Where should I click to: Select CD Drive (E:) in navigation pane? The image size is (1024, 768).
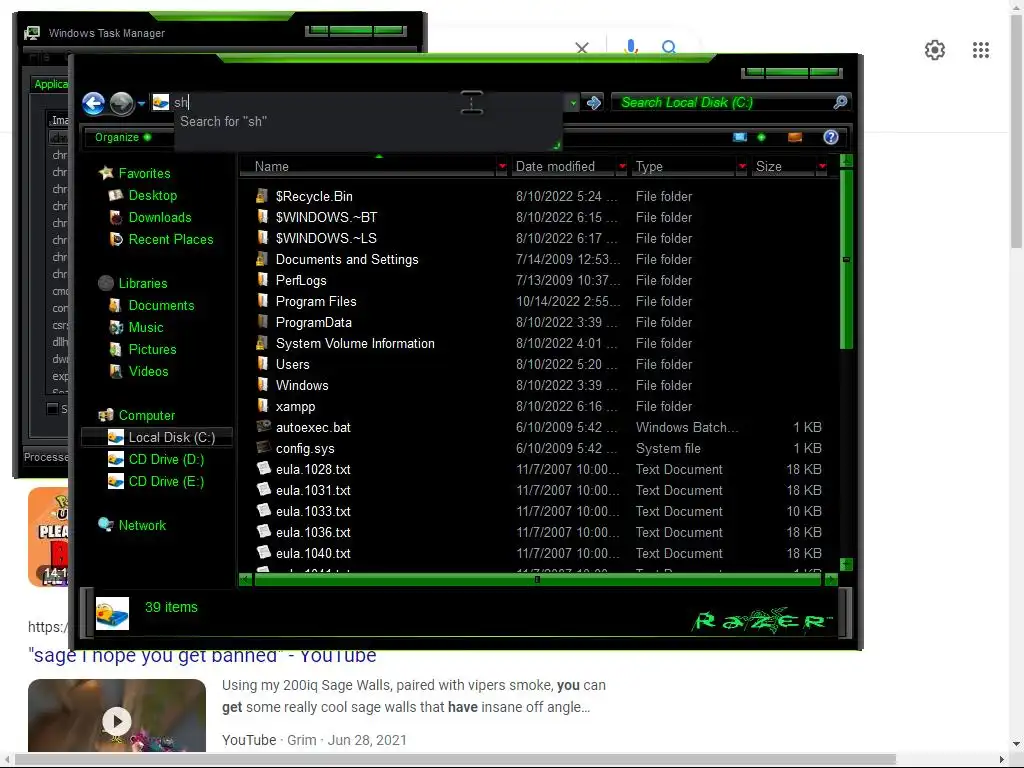pyautogui.click(x=166, y=481)
